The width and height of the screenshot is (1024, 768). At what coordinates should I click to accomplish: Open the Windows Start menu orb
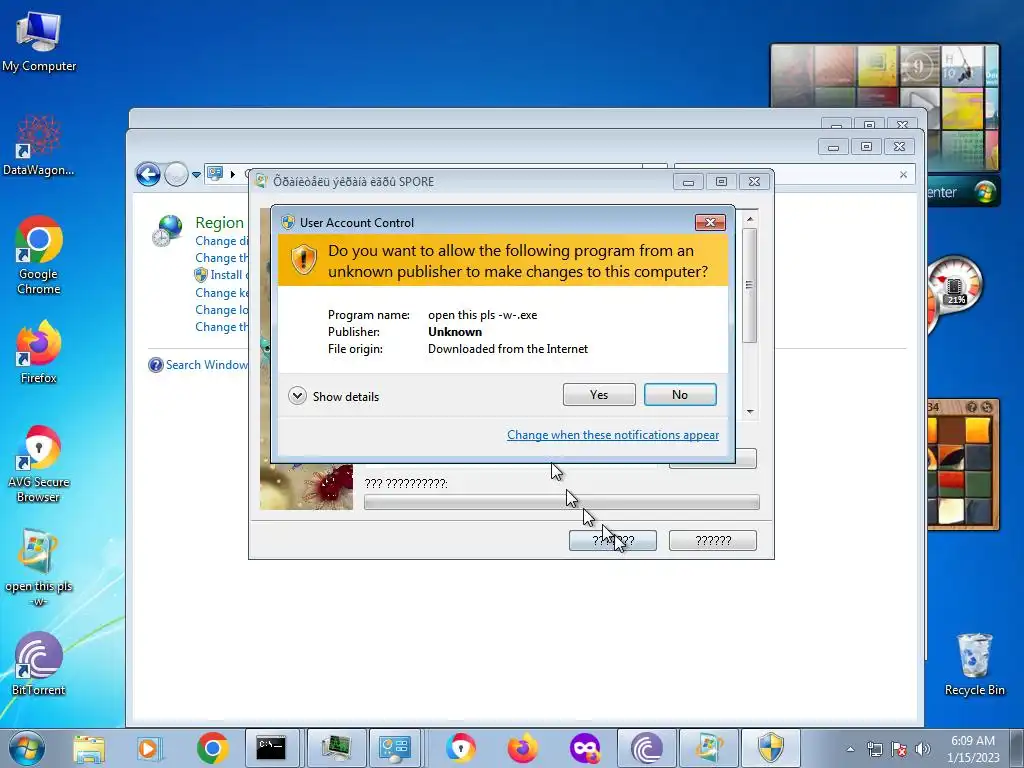(x=27, y=748)
